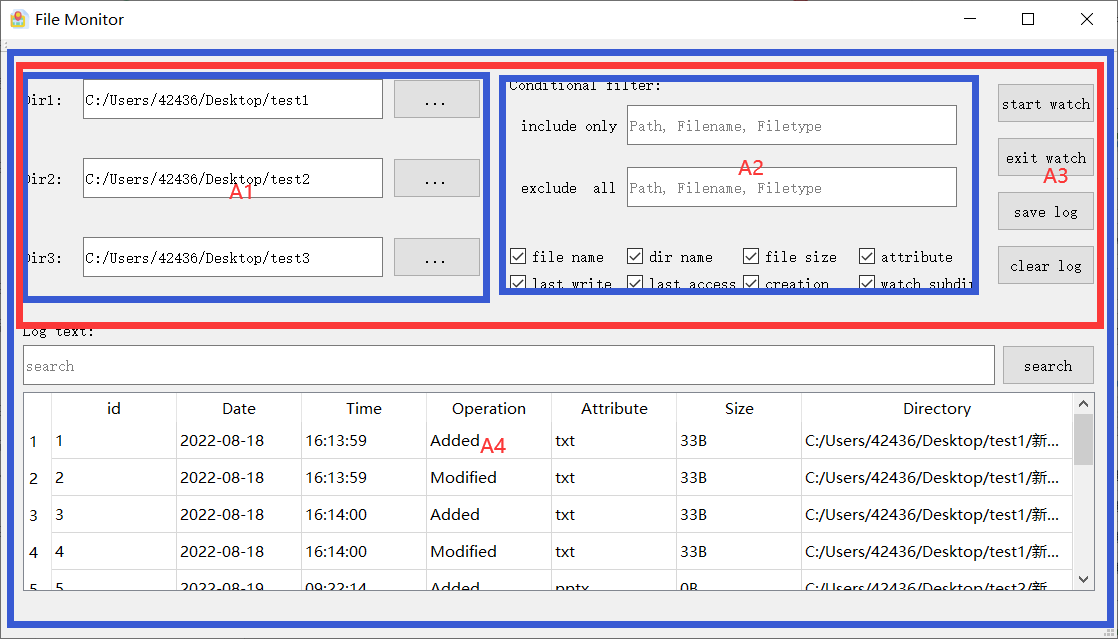Viewport: 1118px width, 639px height.
Task: Click the Operation column header
Action: [488, 409]
